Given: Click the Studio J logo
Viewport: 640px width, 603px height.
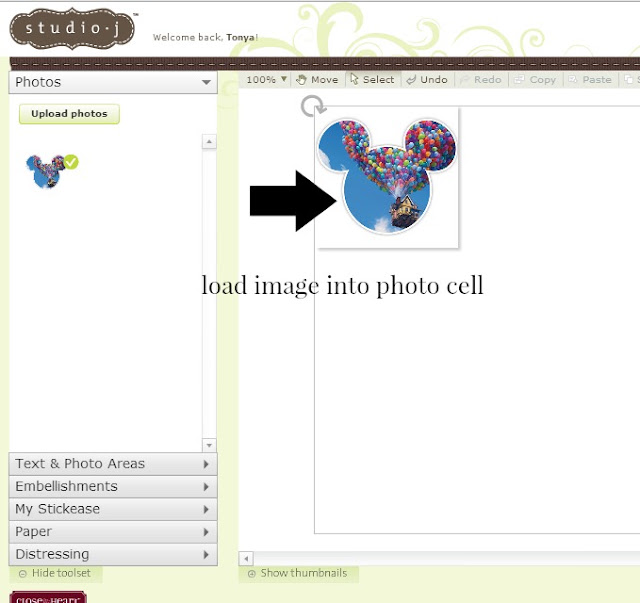Looking at the screenshot, I should [x=72, y=29].
